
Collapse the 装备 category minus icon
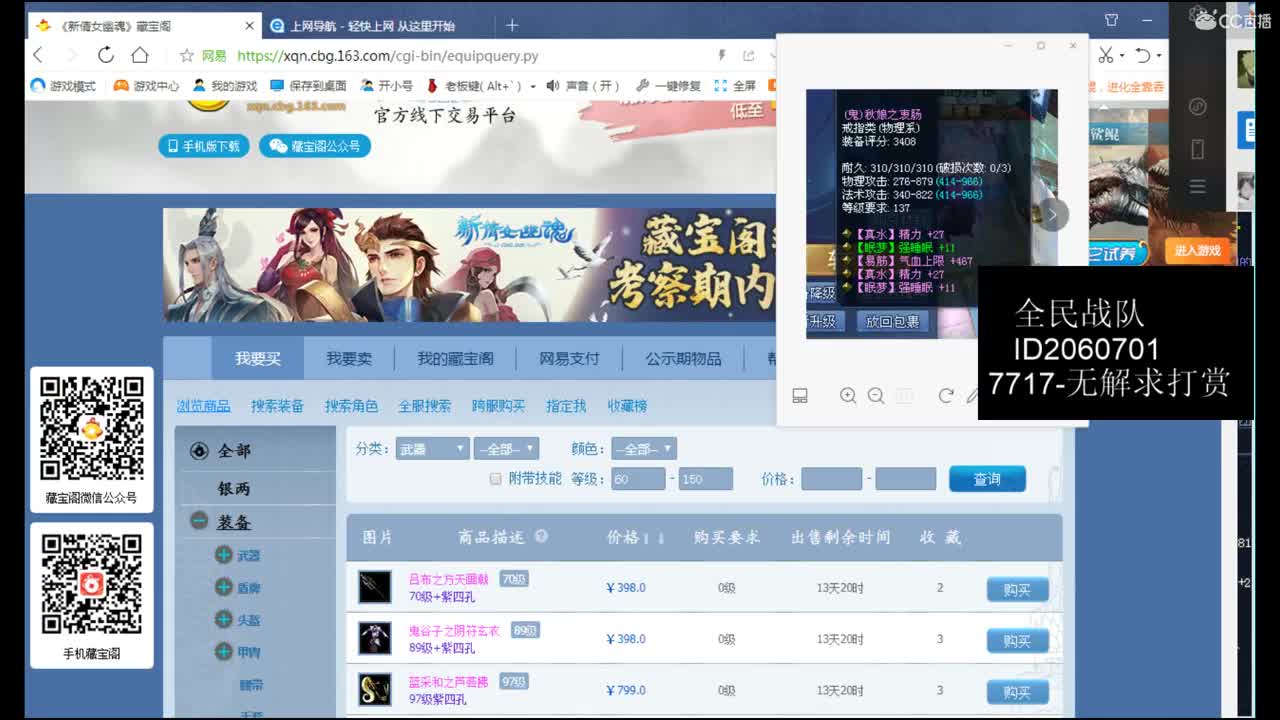(199, 521)
